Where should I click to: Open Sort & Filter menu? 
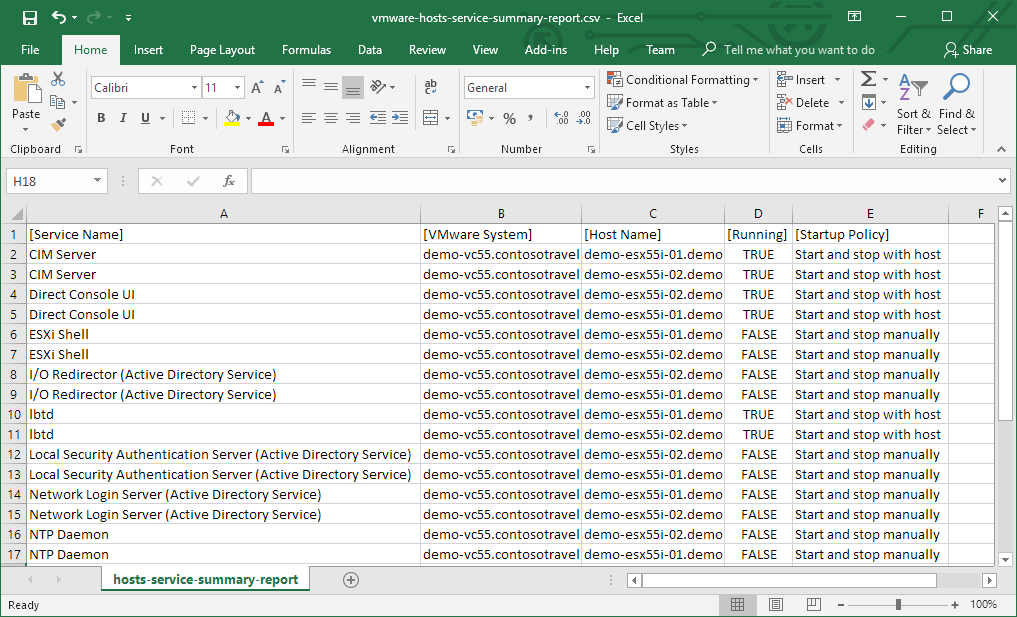pyautogui.click(x=913, y=104)
